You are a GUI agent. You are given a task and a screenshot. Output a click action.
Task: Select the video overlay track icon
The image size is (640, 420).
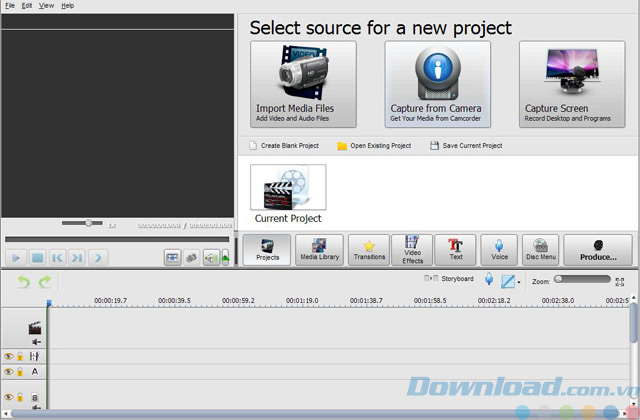point(35,397)
